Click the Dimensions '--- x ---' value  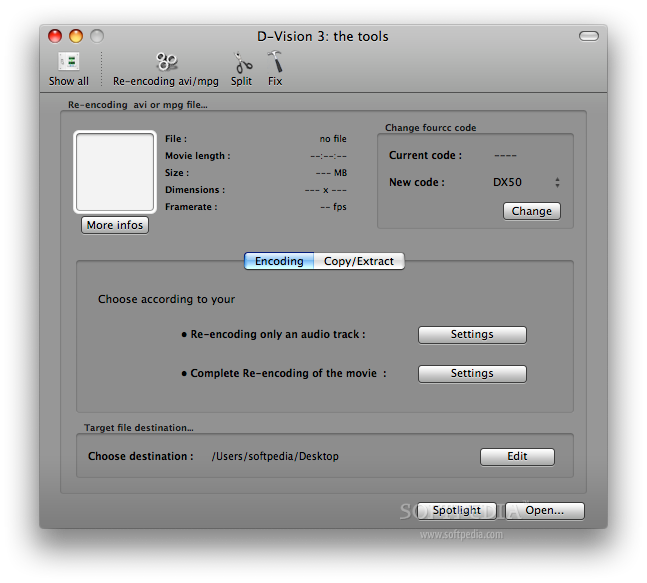pyautogui.click(x=326, y=190)
